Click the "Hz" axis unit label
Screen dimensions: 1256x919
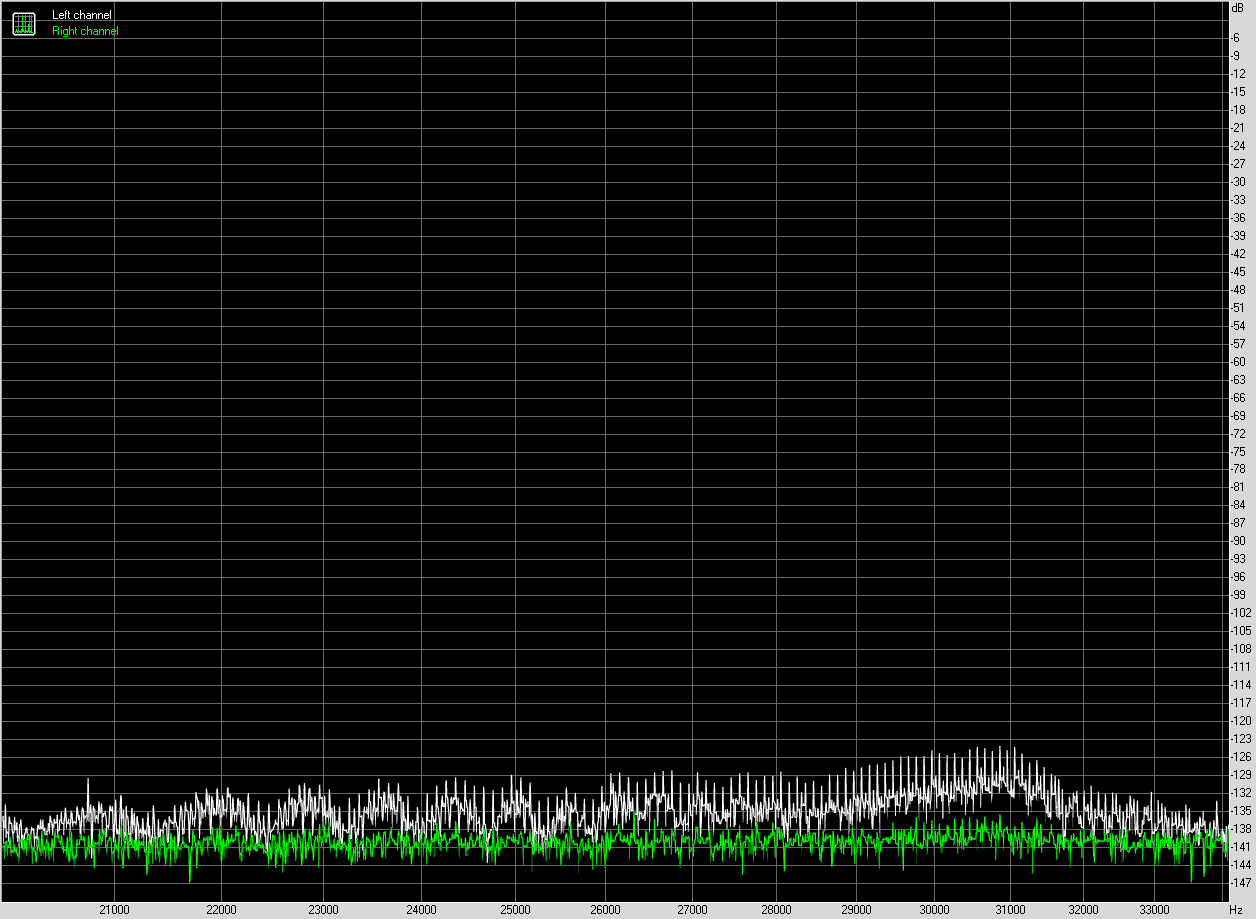click(x=1238, y=909)
